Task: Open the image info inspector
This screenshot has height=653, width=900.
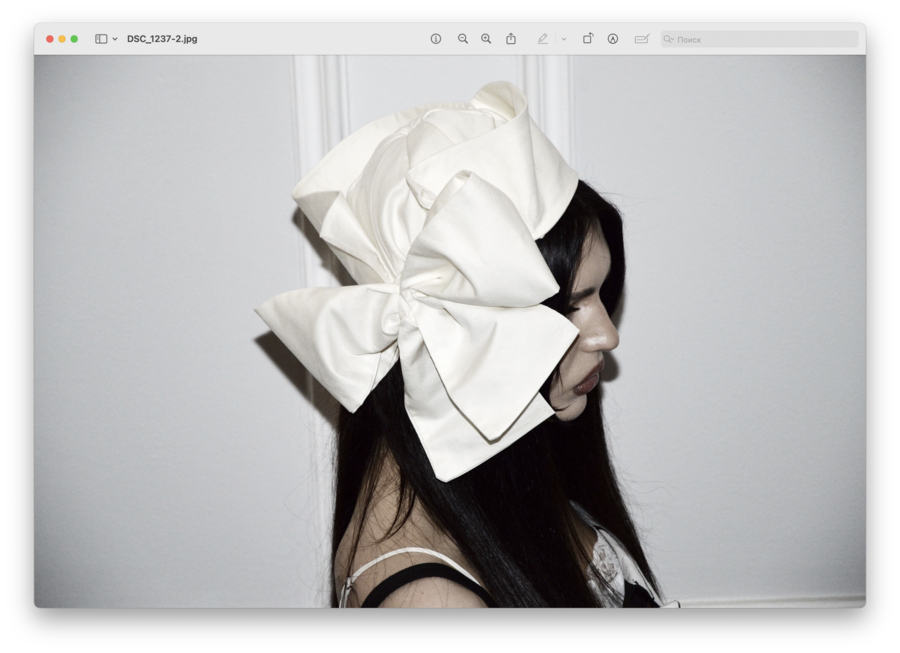Action: pyautogui.click(x=436, y=39)
